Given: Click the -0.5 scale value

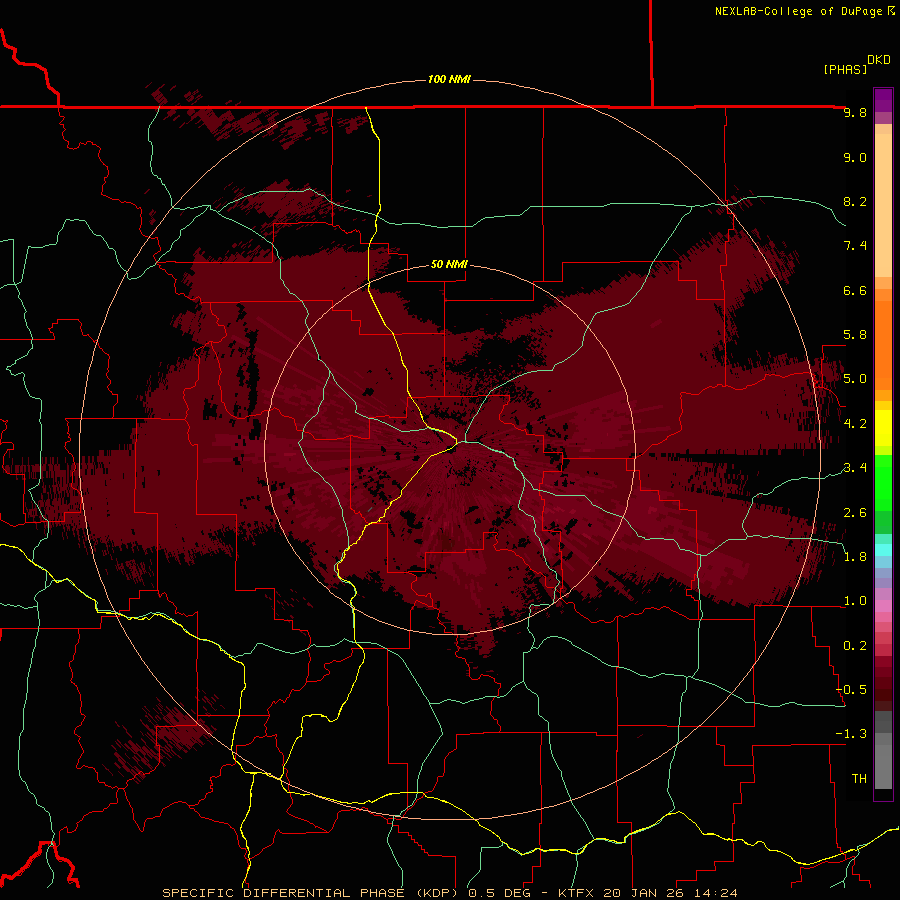Looking at the screenshot, I should pos(851,690).
